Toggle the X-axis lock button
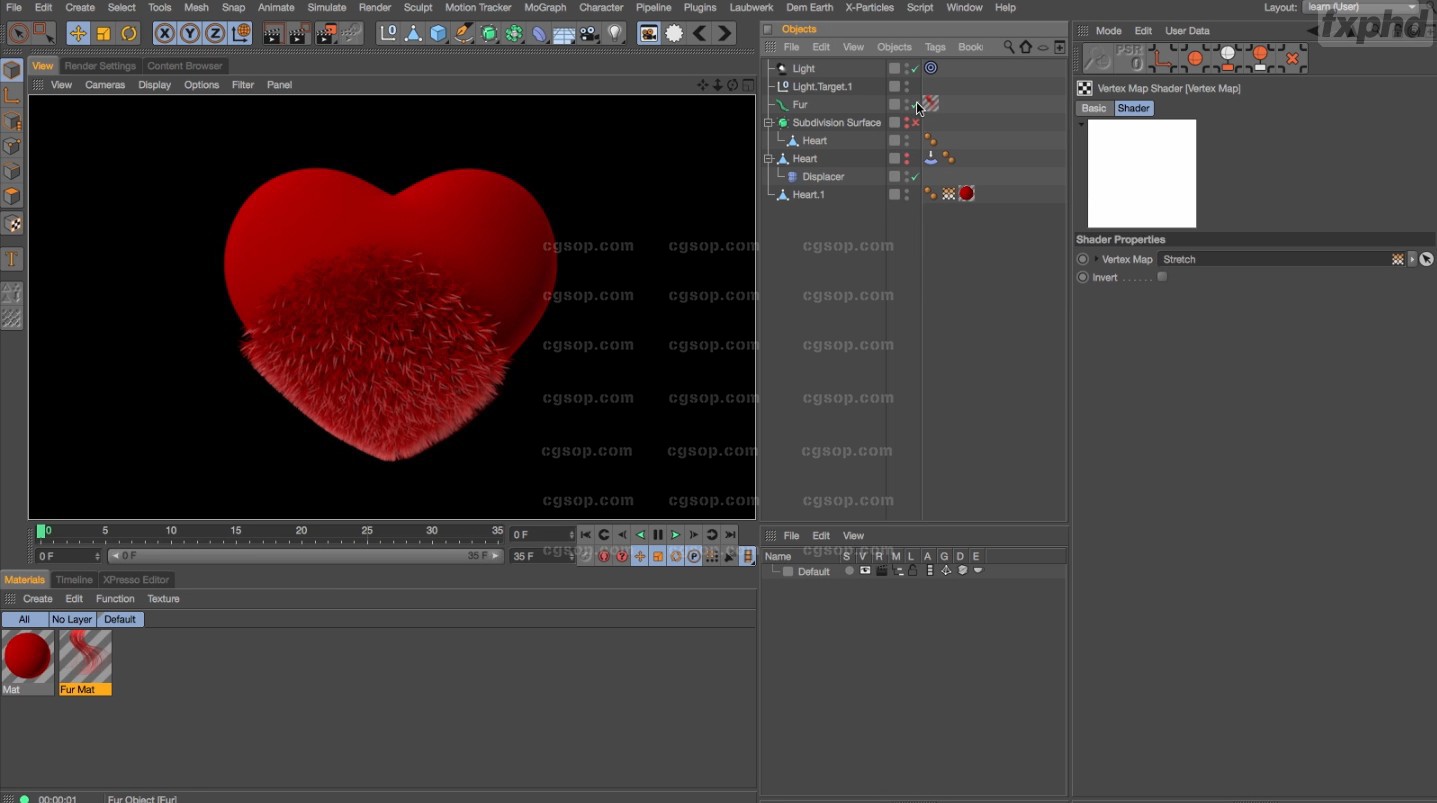The image size is (1437, 803). [x=165, y=33]
